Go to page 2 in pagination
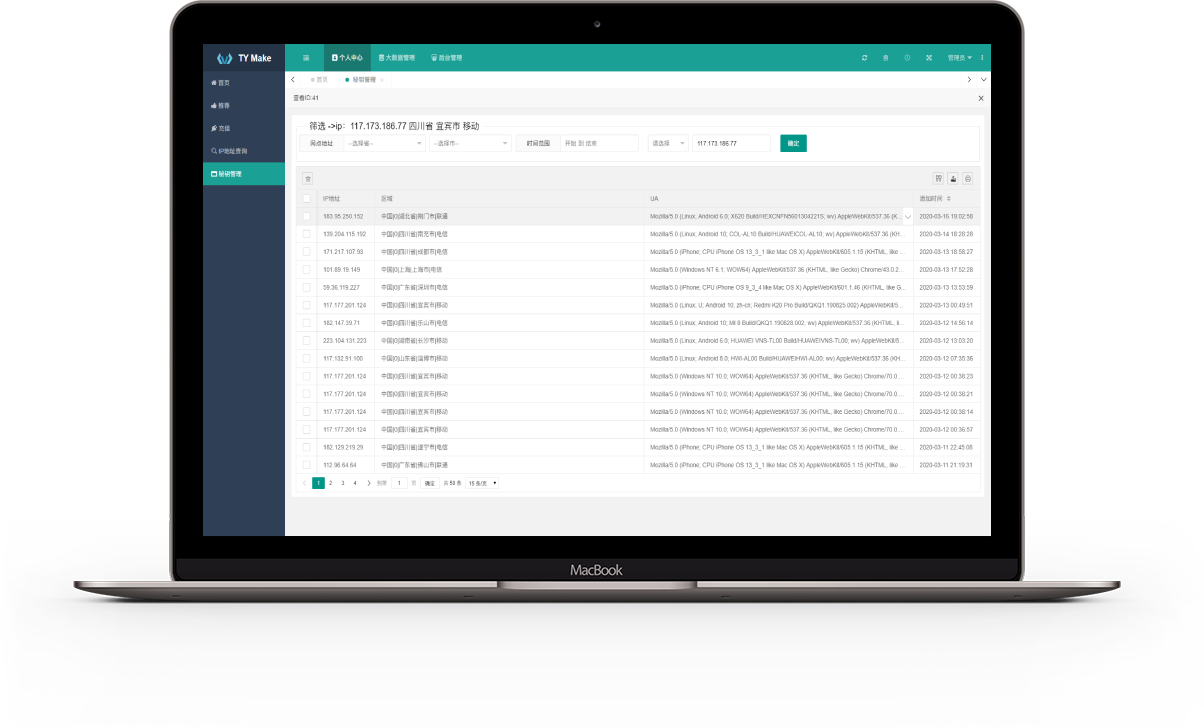This screenshot has height=727, width=1204. pyautogui.click(x=330, y=483)
